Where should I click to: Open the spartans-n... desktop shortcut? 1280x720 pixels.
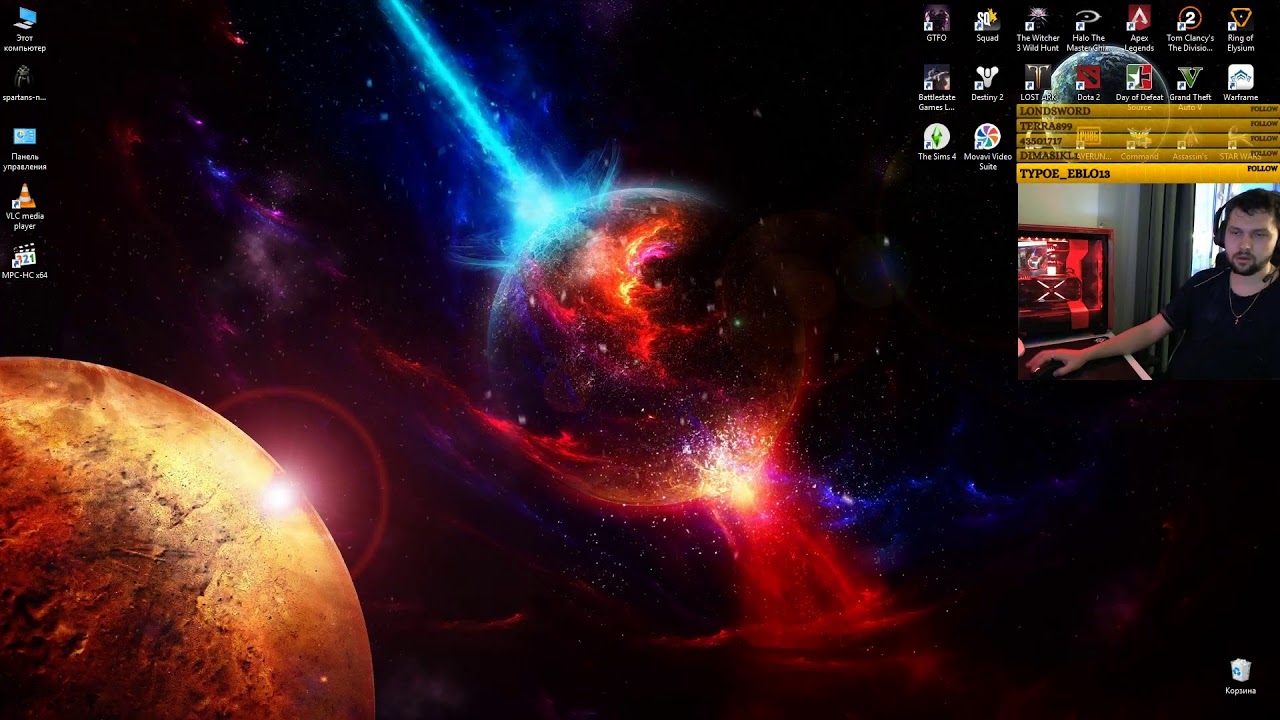(x=24, y=84)
